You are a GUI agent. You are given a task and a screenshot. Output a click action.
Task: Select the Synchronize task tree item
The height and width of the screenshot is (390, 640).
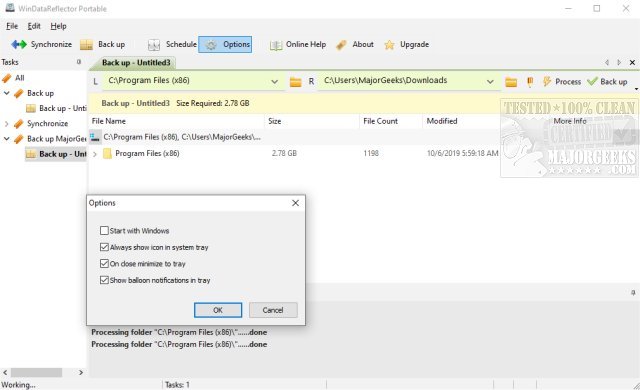(x=47, y=124)
